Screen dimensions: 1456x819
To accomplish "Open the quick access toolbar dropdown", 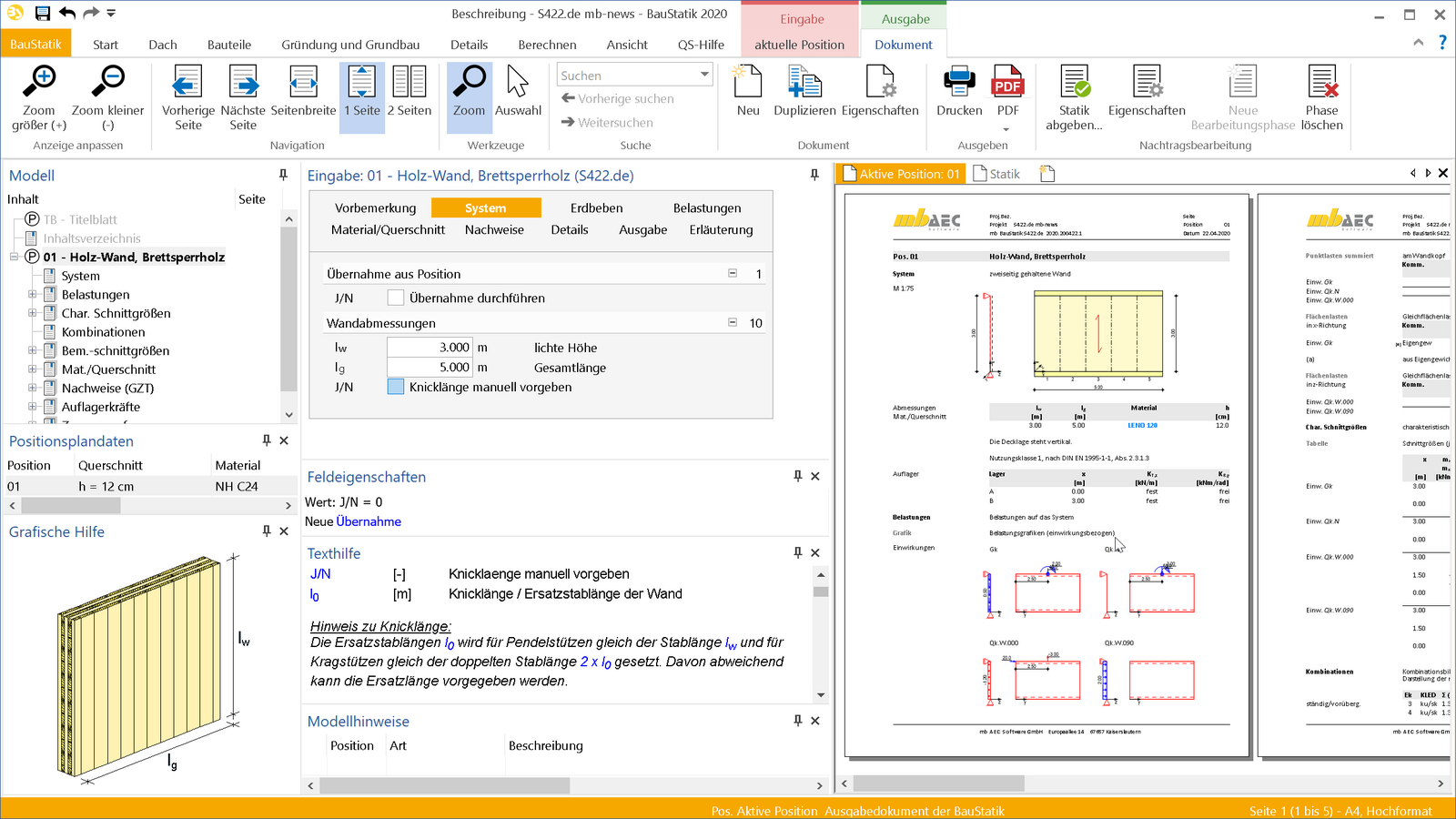I will click(x=111, y=13).
